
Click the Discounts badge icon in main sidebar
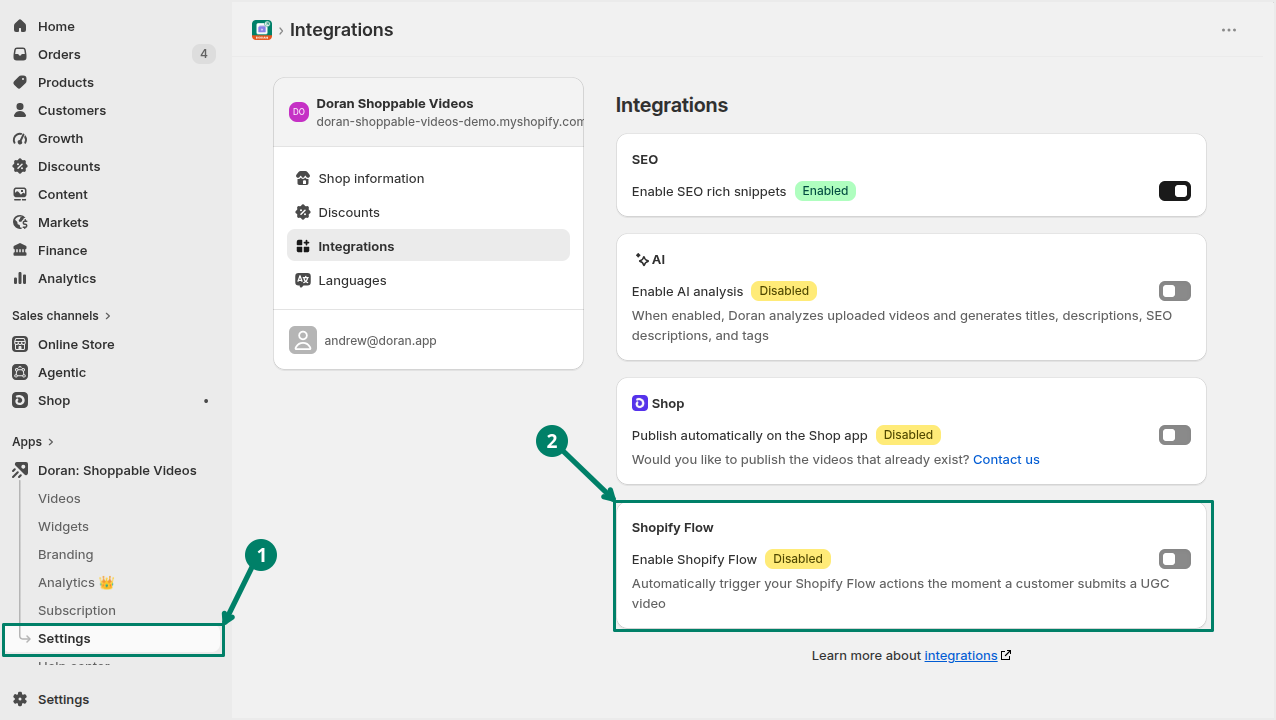point(20,166)
